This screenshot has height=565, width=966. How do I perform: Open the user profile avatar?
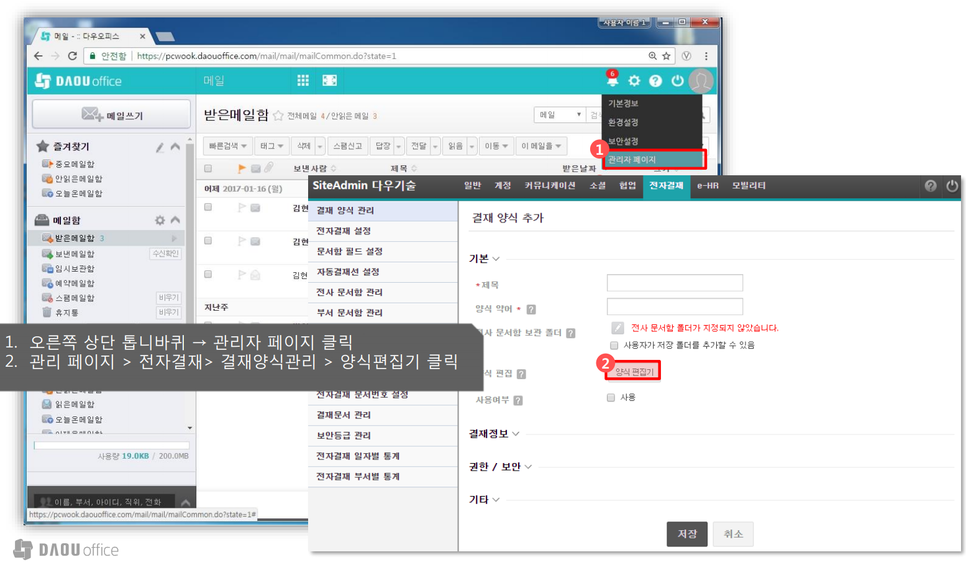pyautogui.click(x=700, y=81)
